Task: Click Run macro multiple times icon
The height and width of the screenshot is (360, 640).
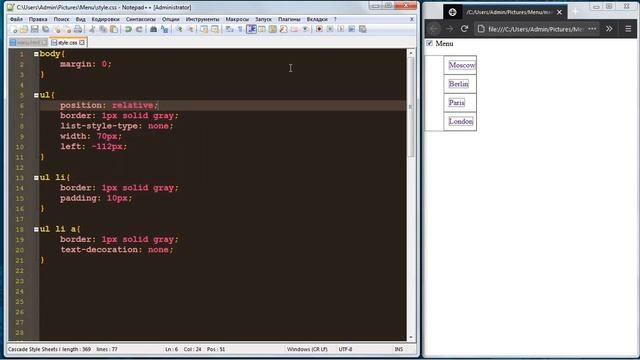Action: tap(351, 29)
